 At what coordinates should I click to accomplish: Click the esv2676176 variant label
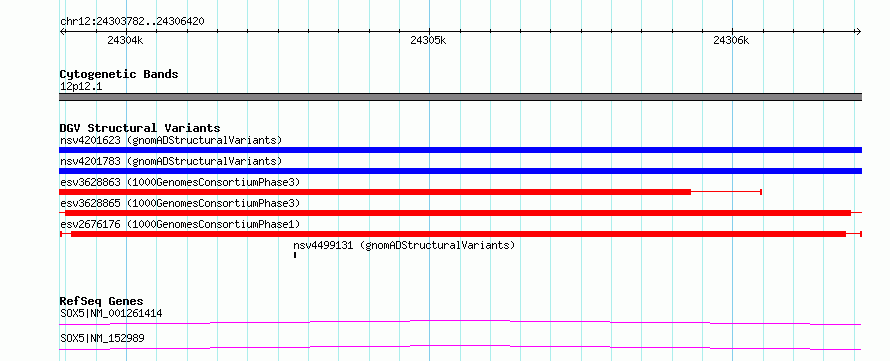point(179,224)
